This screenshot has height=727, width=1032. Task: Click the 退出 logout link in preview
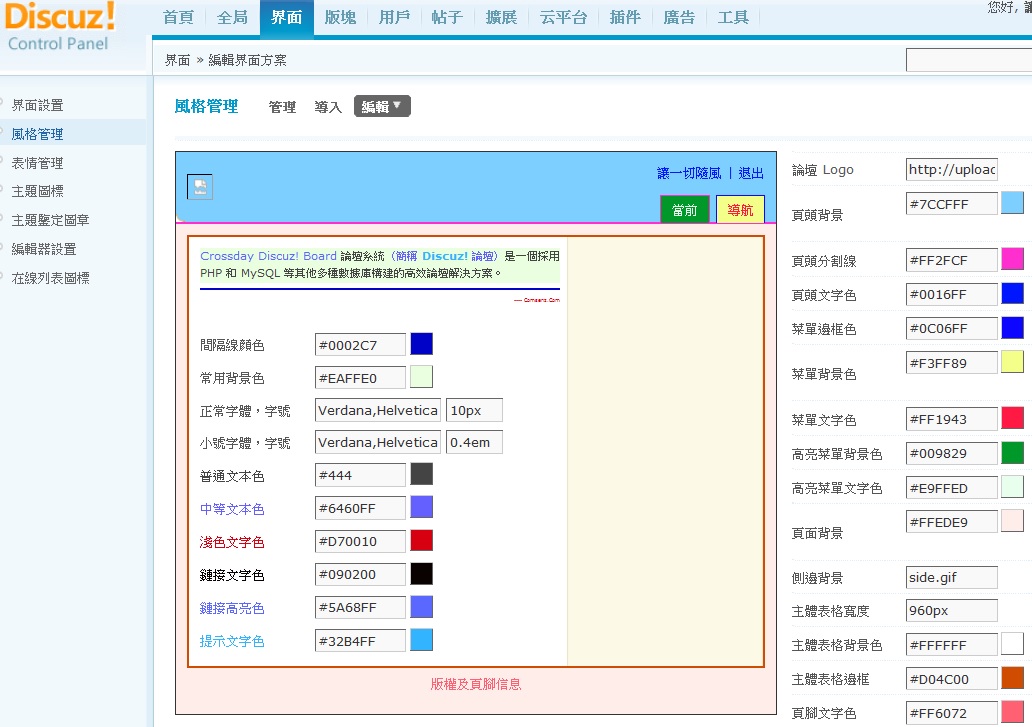[751, 173]
